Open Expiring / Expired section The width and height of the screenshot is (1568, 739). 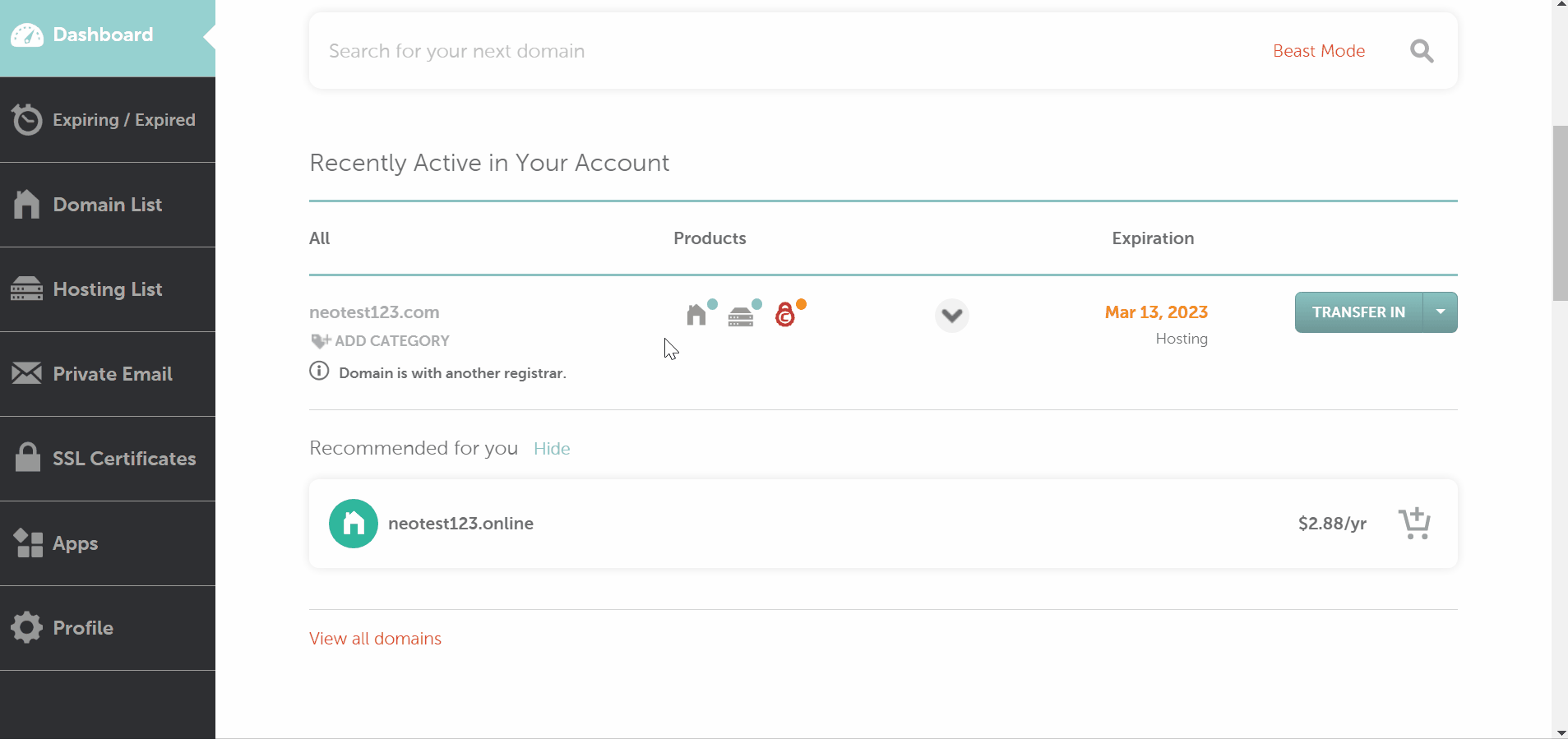pyautogui.click(x=108, y=120)
